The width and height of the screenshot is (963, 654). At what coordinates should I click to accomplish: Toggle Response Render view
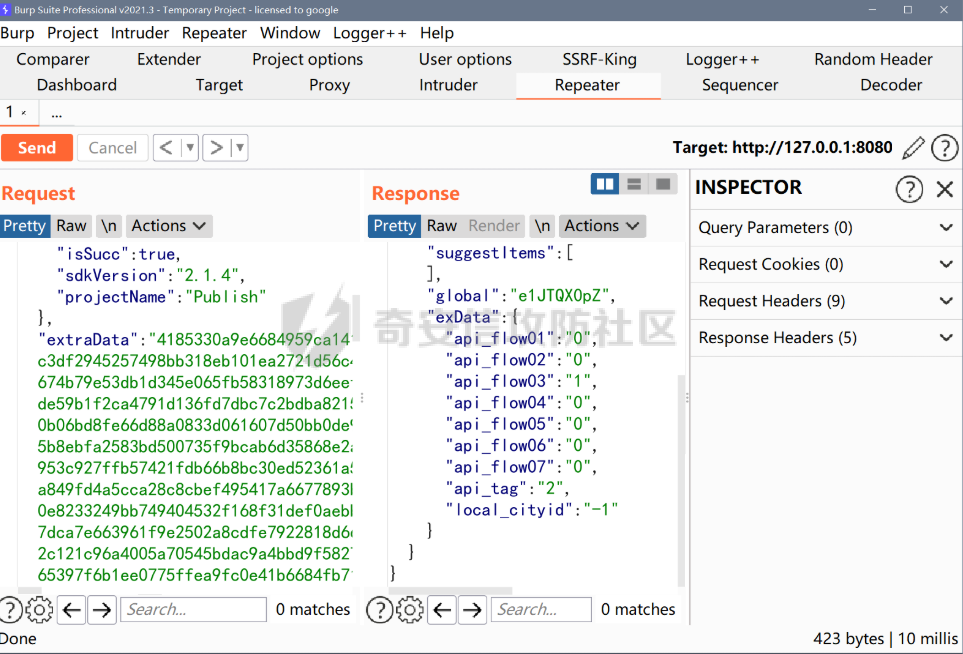pos(494,226)
